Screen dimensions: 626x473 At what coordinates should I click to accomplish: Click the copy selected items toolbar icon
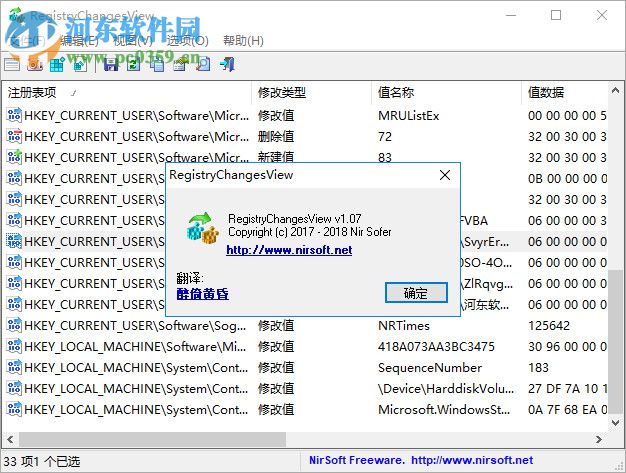[157, 64]
